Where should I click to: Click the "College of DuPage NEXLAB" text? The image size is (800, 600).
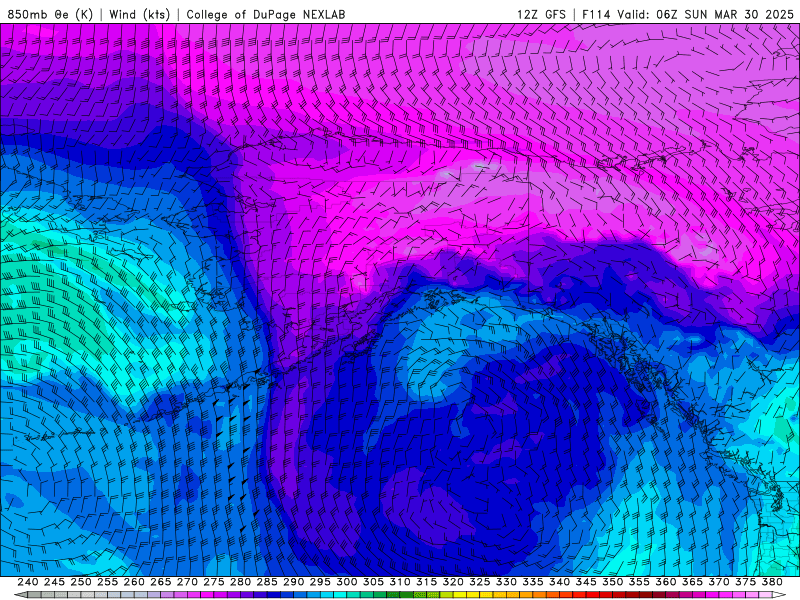point(266,14)
